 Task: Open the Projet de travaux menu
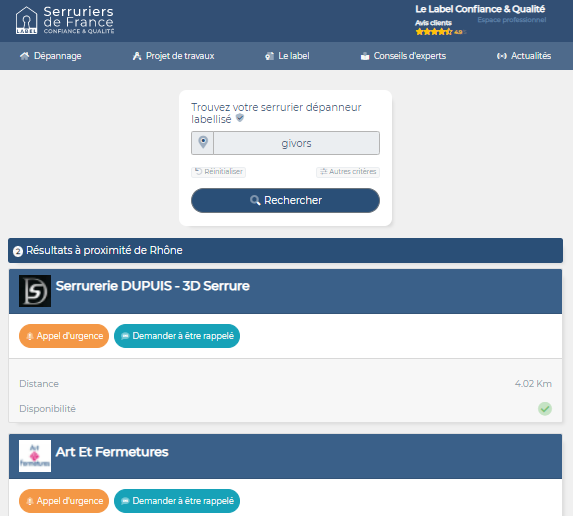click(173, 56)
